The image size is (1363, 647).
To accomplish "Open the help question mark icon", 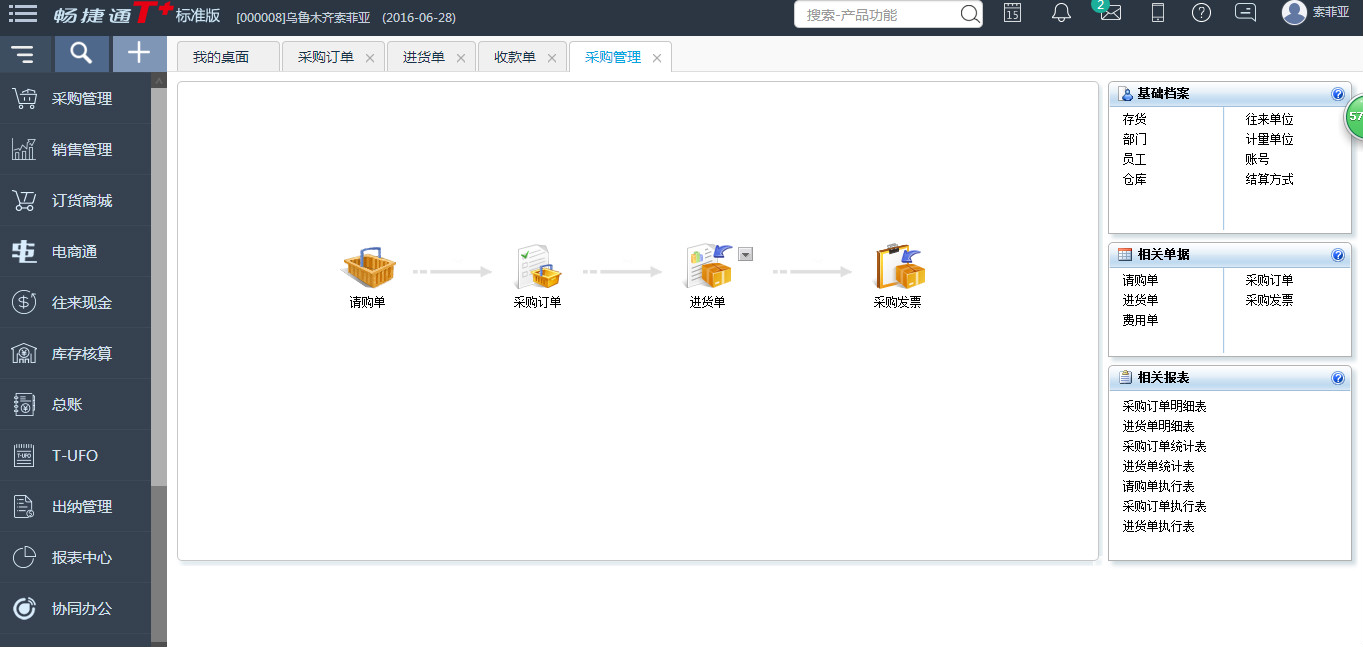I will 1202,13.
